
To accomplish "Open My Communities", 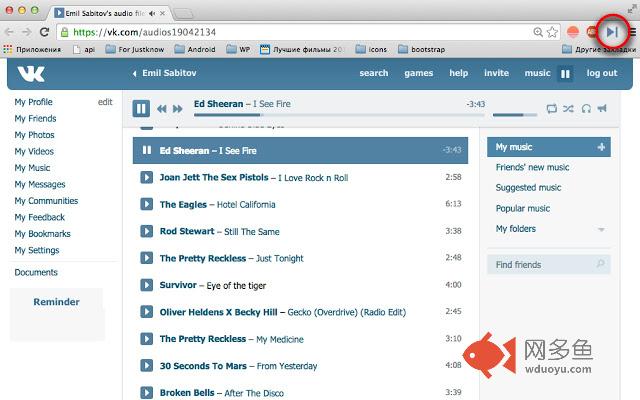I will (46, 201).
